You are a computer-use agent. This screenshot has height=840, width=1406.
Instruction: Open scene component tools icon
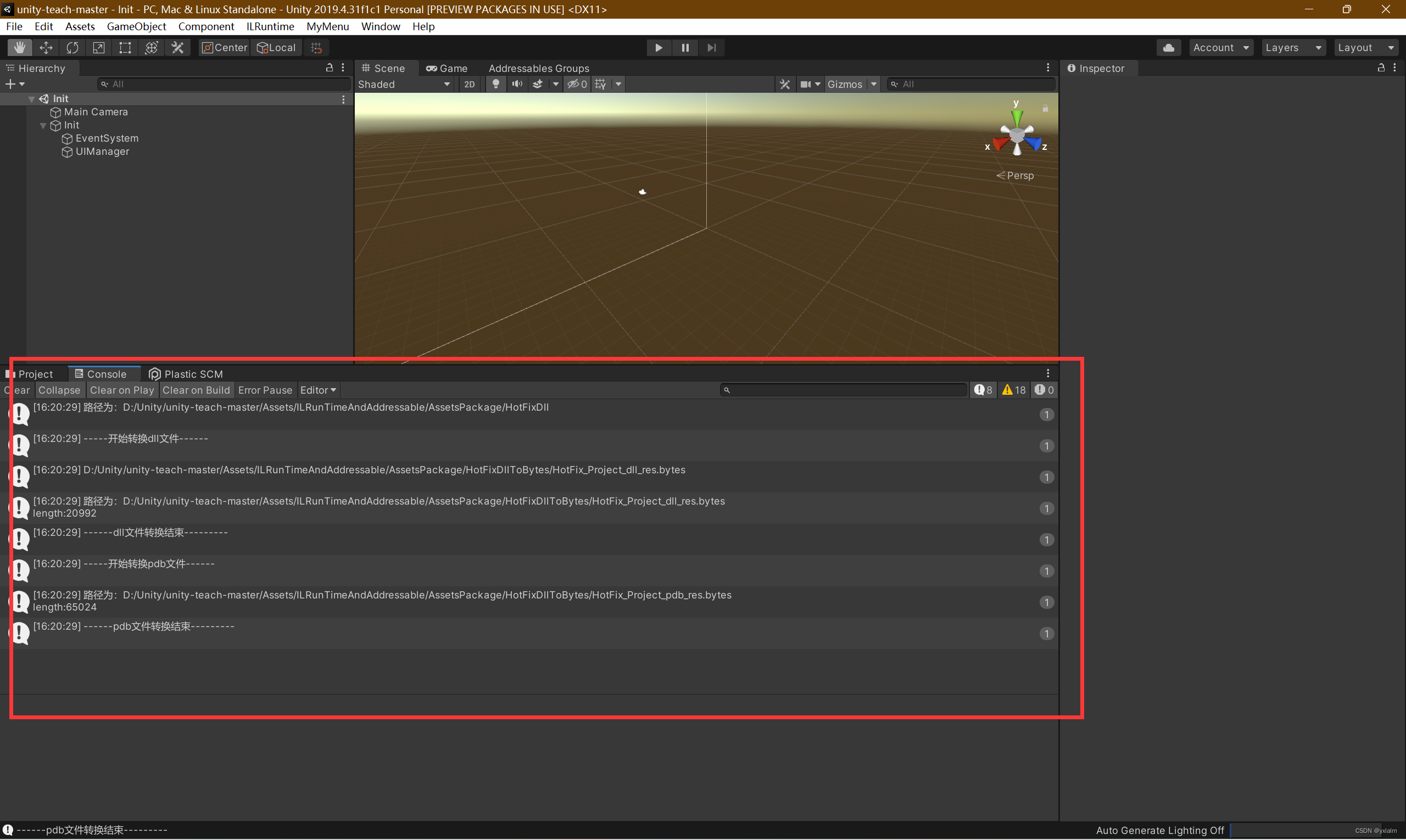(784, 84)
